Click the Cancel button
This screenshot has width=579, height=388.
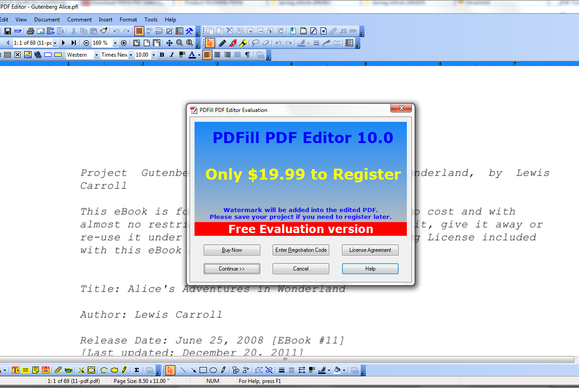(301, 269)
